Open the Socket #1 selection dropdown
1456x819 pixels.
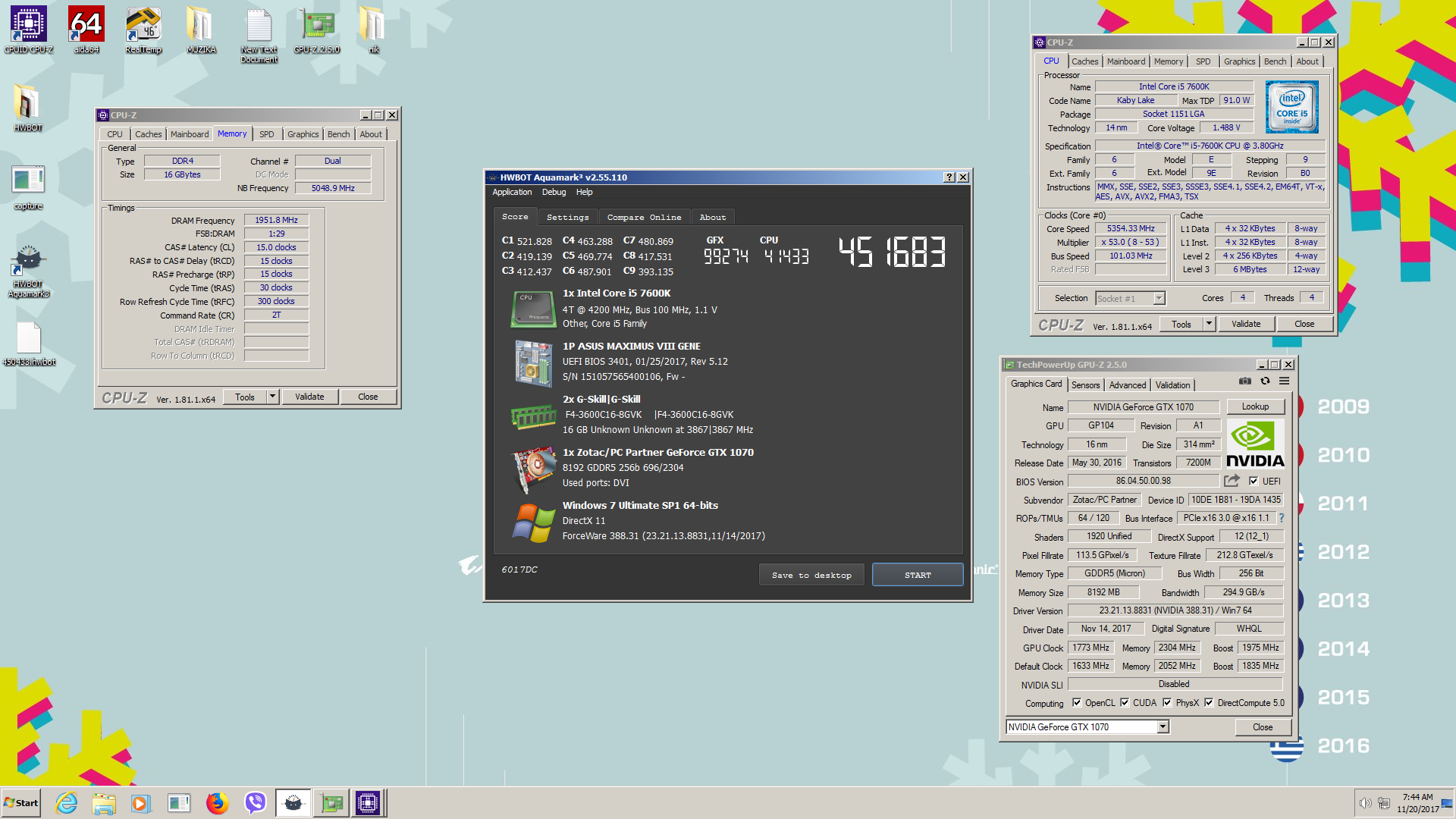[1159, 299]
